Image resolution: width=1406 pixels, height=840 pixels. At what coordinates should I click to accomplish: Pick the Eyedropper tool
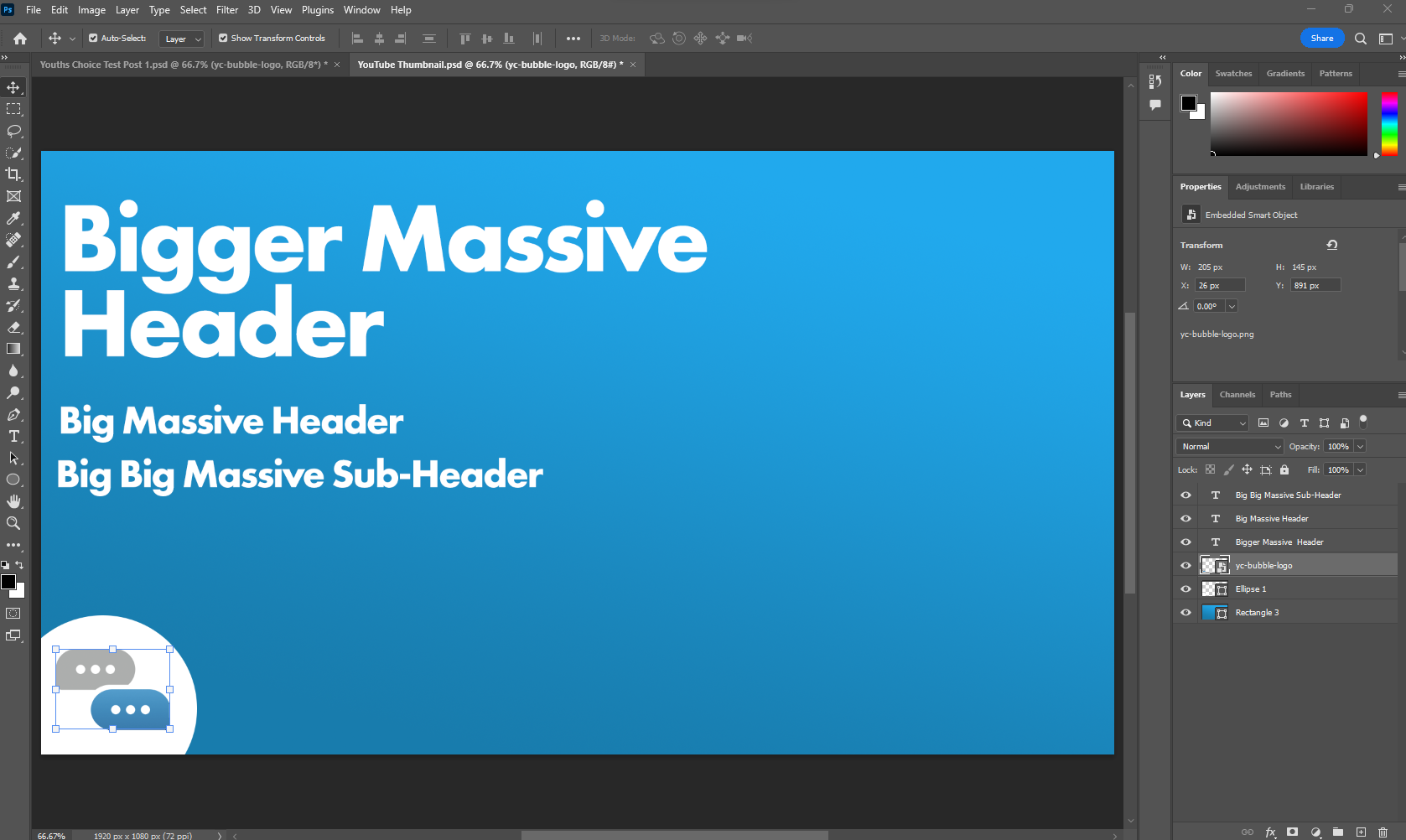pos(13,218)
